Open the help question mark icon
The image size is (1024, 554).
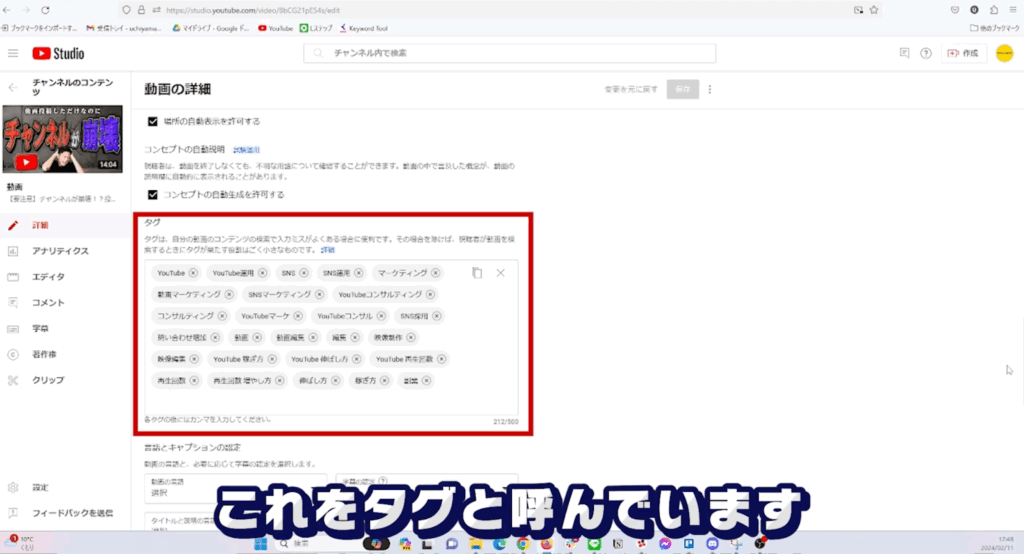coord(925,53)
